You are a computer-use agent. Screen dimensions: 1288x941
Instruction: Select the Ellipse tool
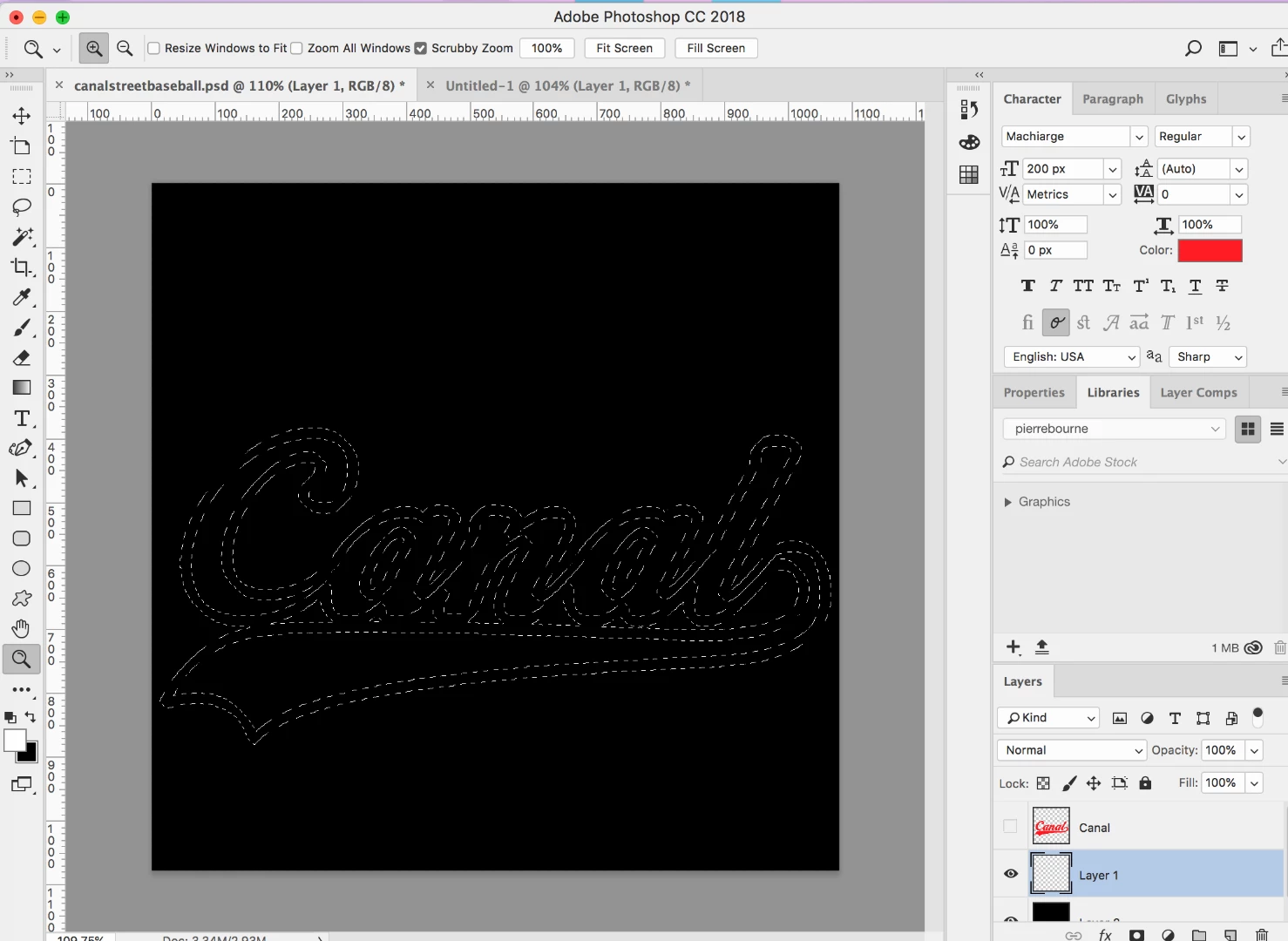coord(22,569)
